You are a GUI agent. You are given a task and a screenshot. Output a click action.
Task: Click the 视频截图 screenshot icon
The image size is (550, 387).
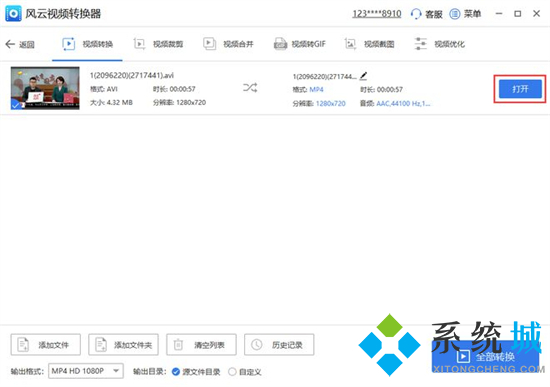click(350, 44)
